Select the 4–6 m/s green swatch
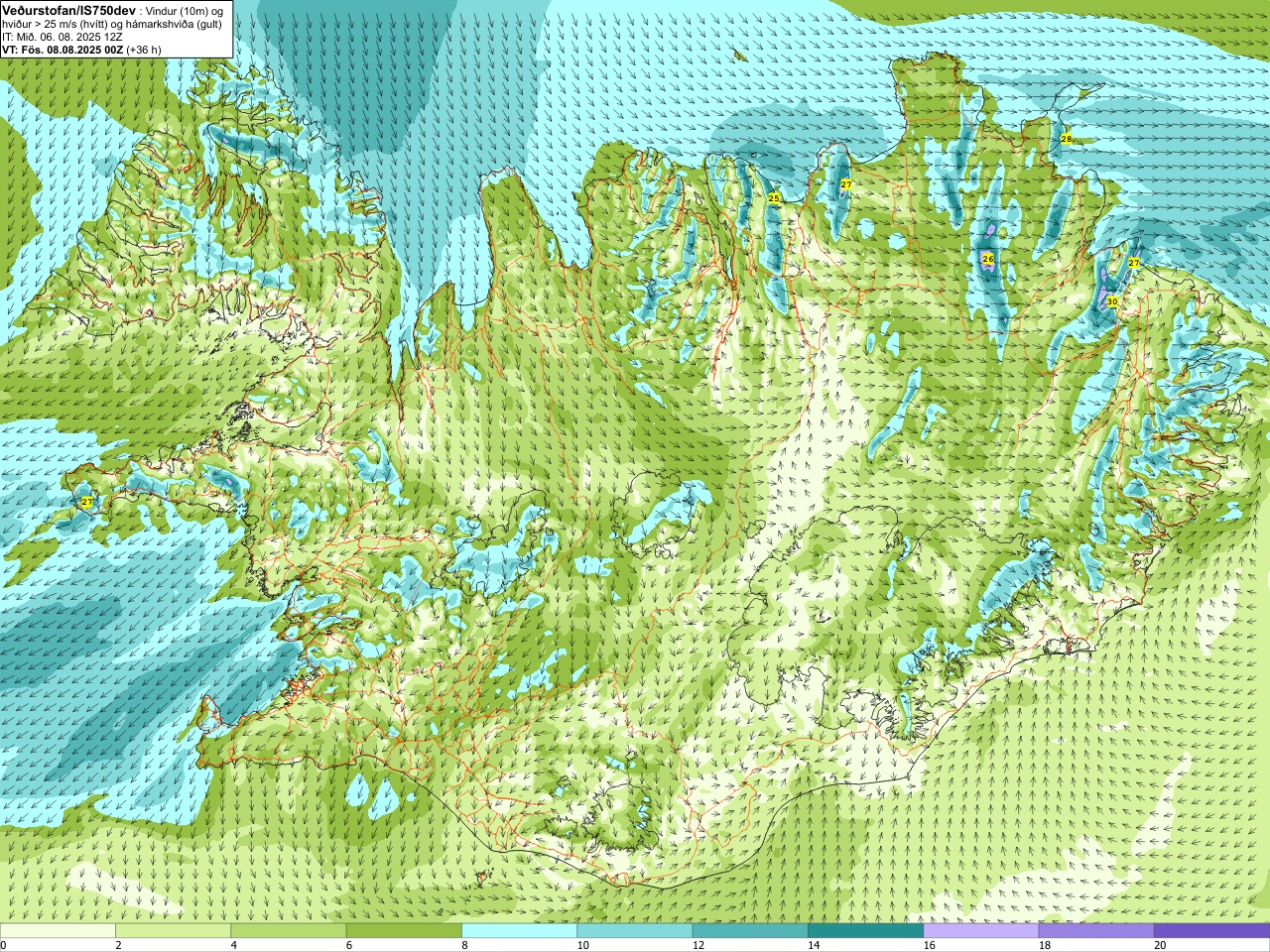The width and height of the screenshot is (1270, 952). point(289,931)
